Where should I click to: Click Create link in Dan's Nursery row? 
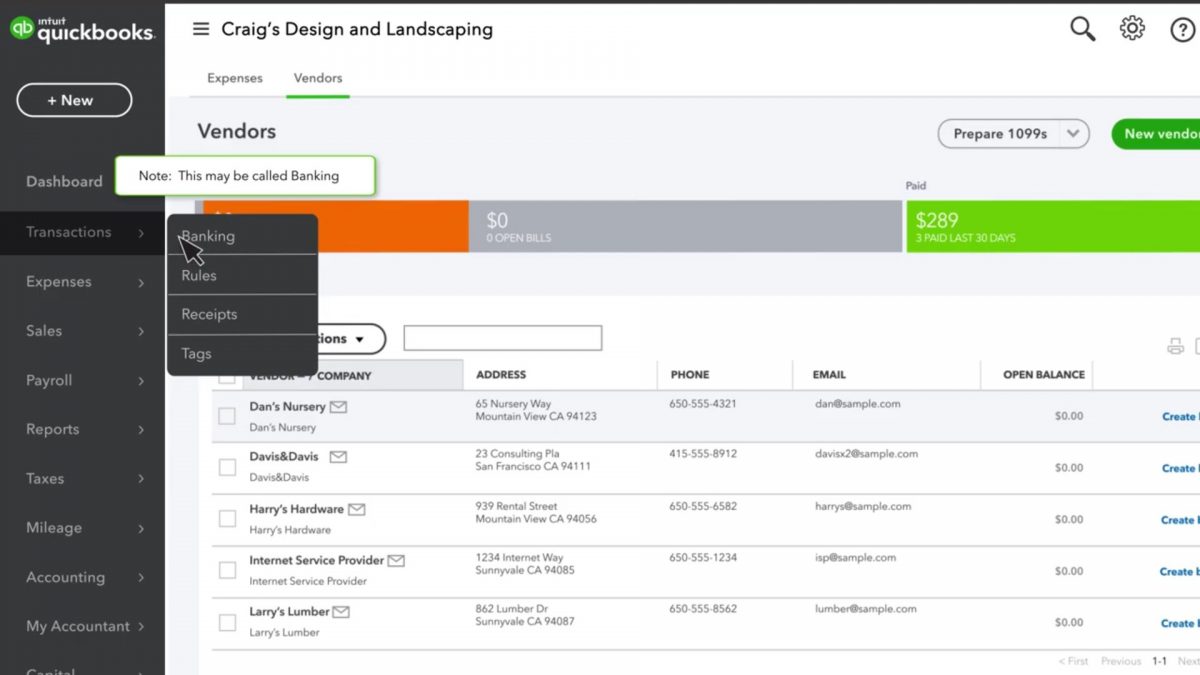1180,416
